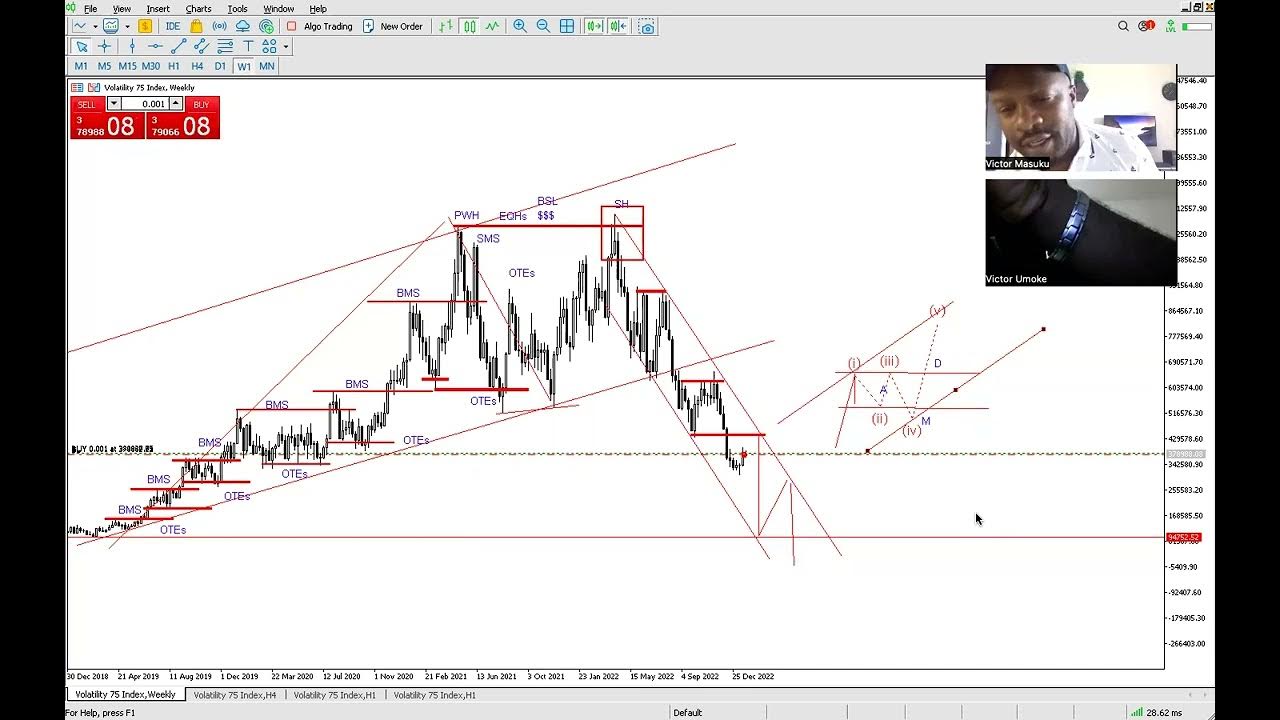
Task: Open the Market shopping bag icon
Action: 196,26
